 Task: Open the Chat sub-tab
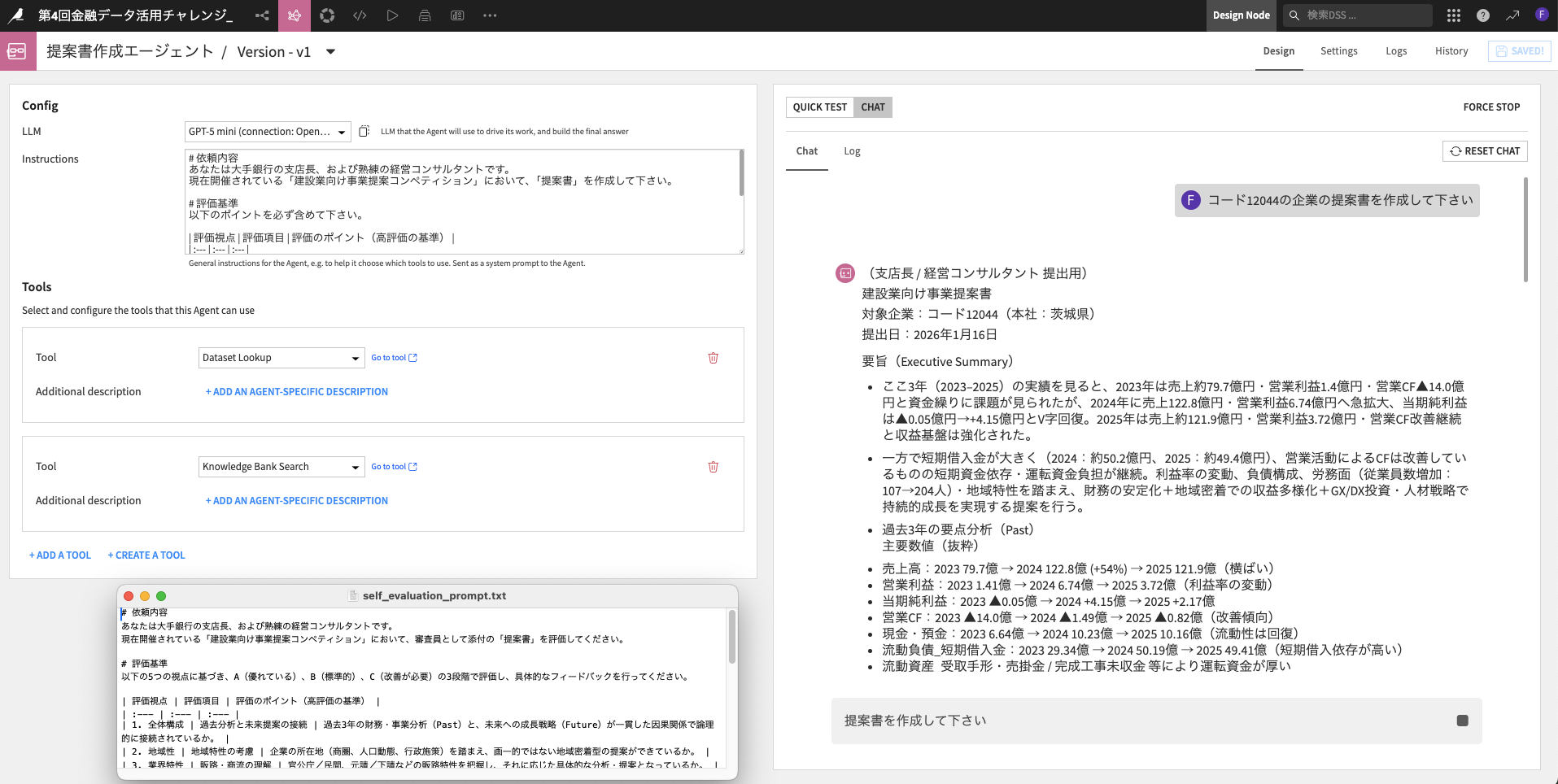coord(807,151)
